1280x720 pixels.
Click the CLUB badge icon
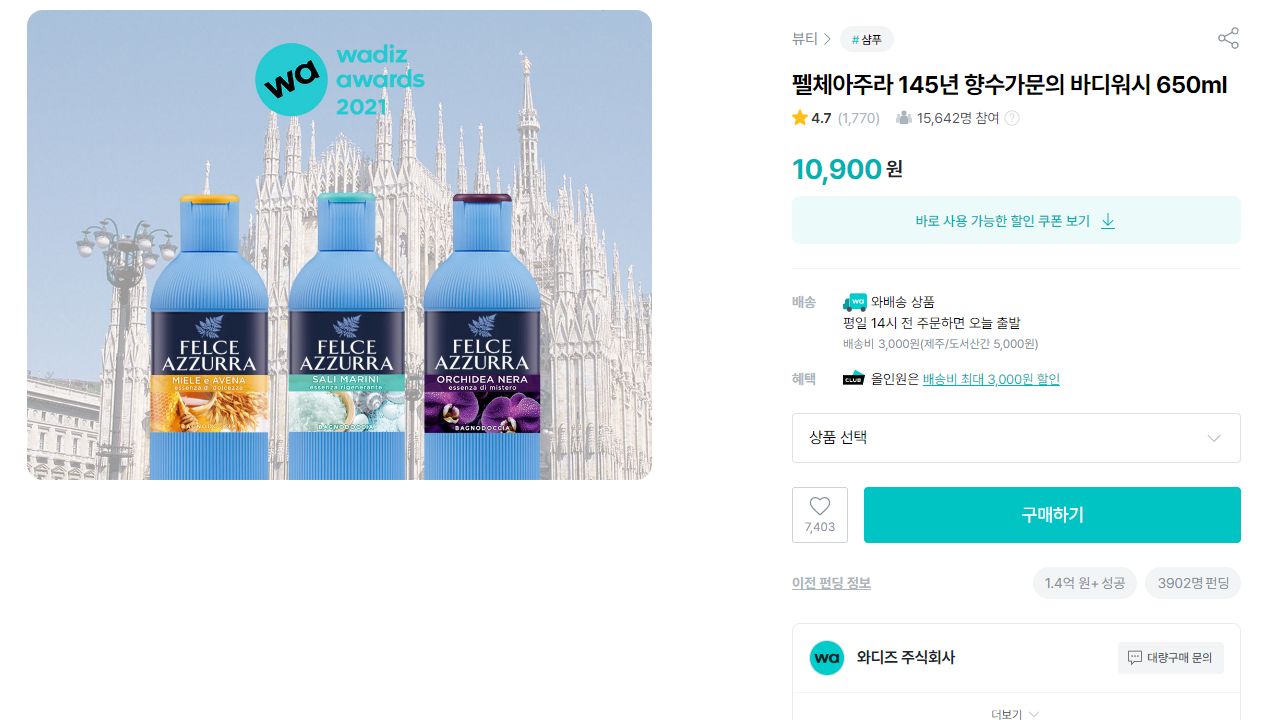853,379
